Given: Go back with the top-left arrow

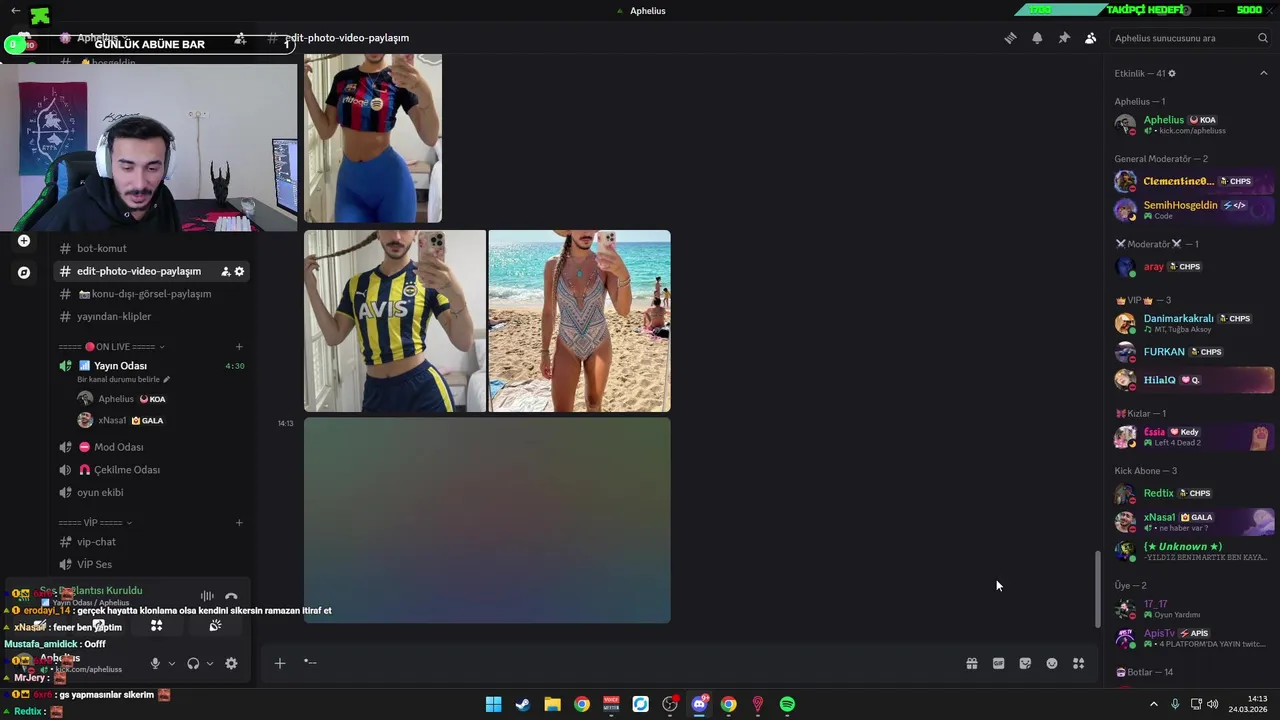Looking at the screenshot, I should tap(15, 10).
